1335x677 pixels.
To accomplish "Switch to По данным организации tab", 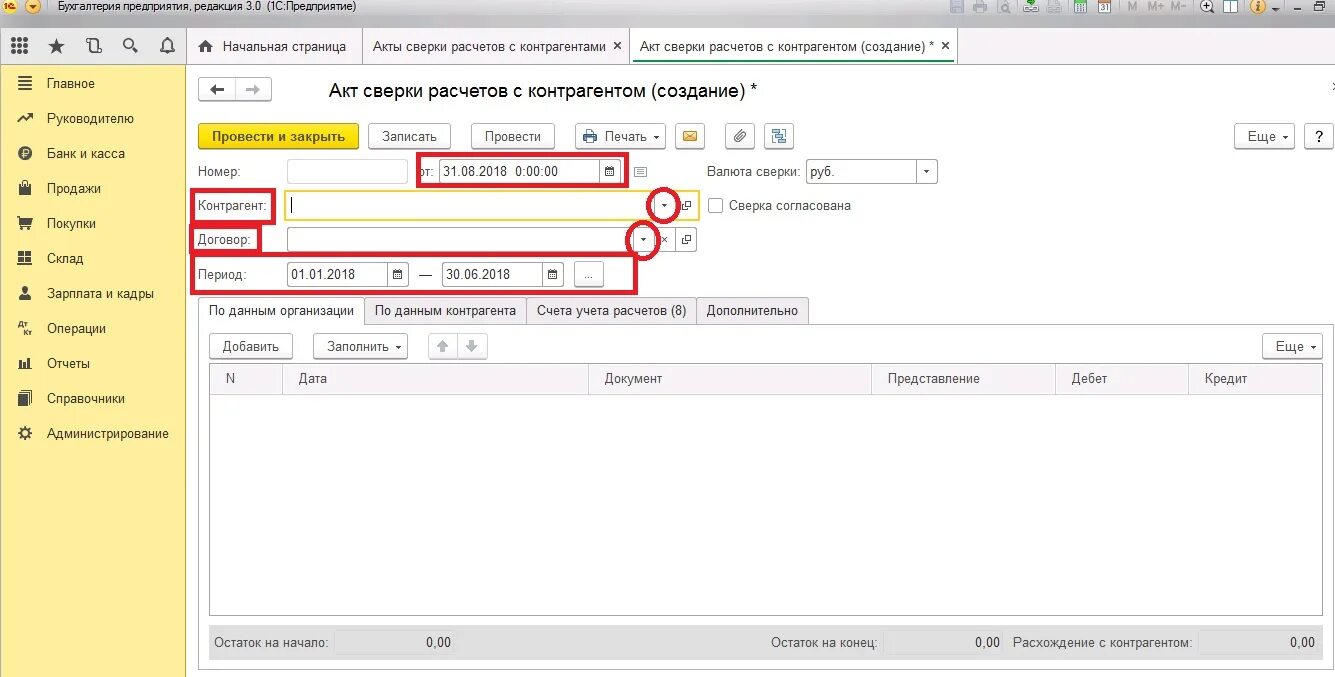I will (281, 311).
